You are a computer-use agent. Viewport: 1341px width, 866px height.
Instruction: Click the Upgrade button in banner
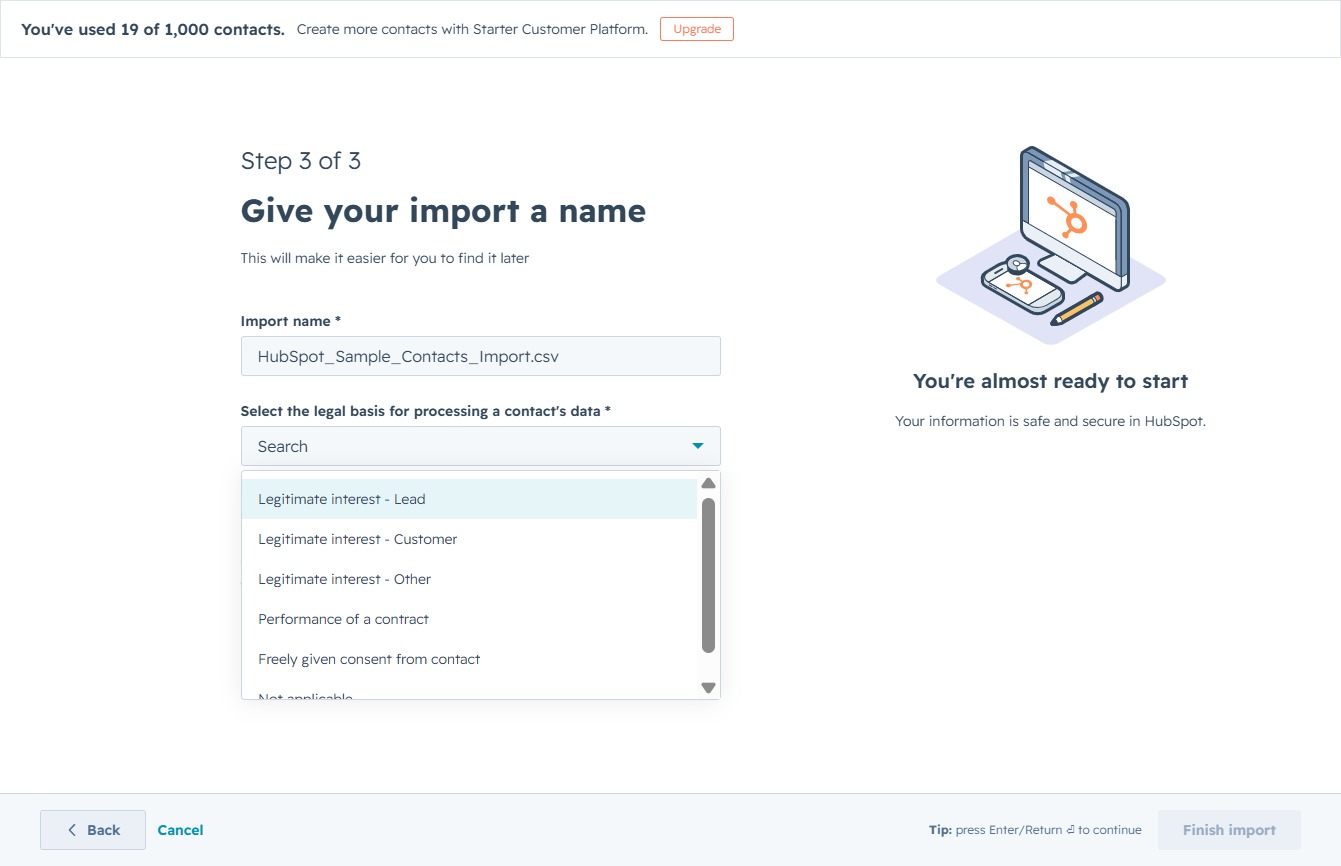pos(697,29)
